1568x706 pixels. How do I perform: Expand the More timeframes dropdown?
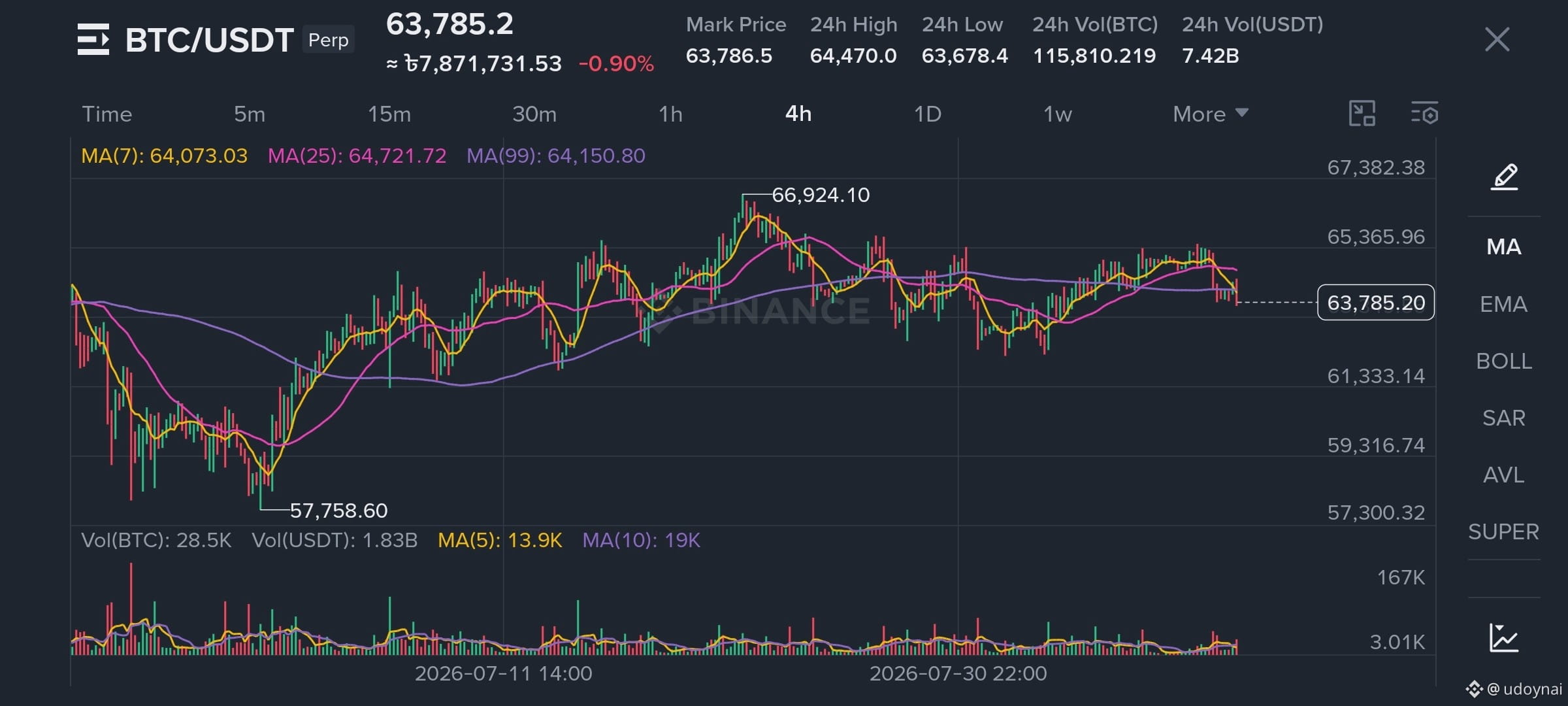coord(1211,114)
